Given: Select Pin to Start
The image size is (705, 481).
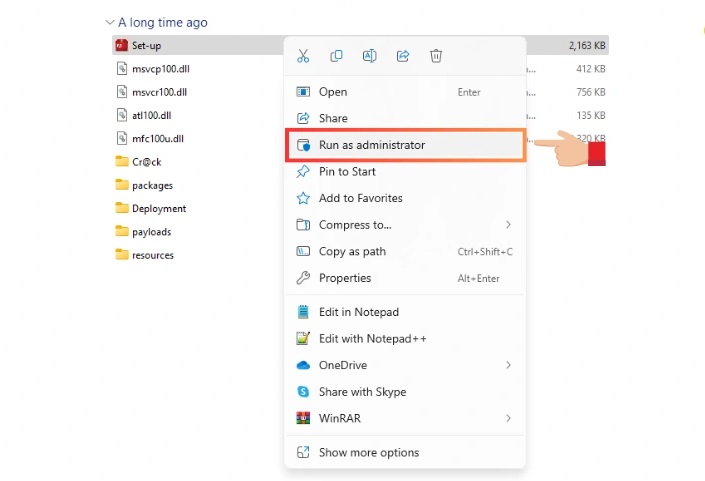Looking at the screenshot, I should click(405, 172).
